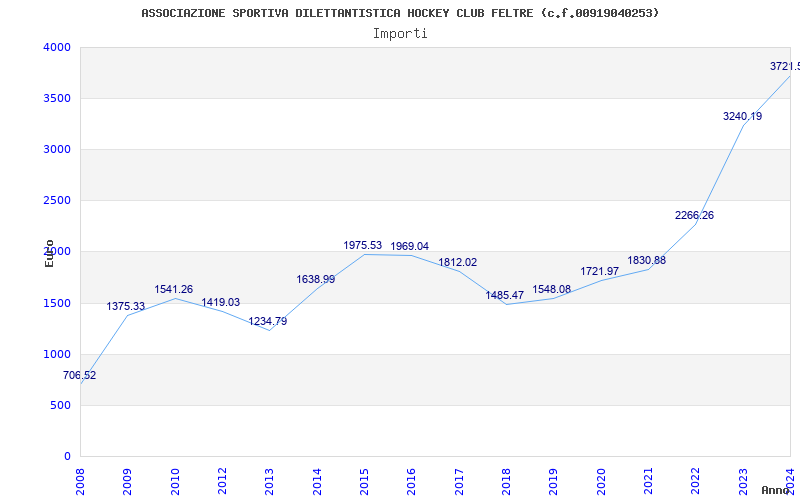Image resolution: width=800 pixels, height=500 pixels.
Task: Click the 1975.53 peak value label
Action: click(x=363, y=246)
